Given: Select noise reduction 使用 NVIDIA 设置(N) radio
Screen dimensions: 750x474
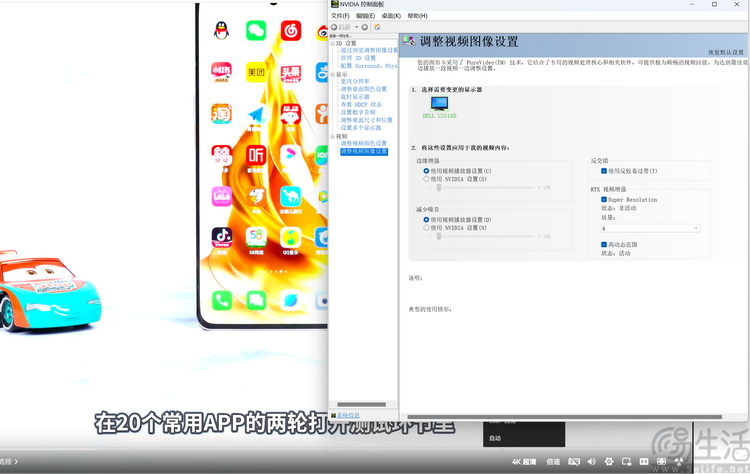Looking at the screenshot, I should pos(426,228).
